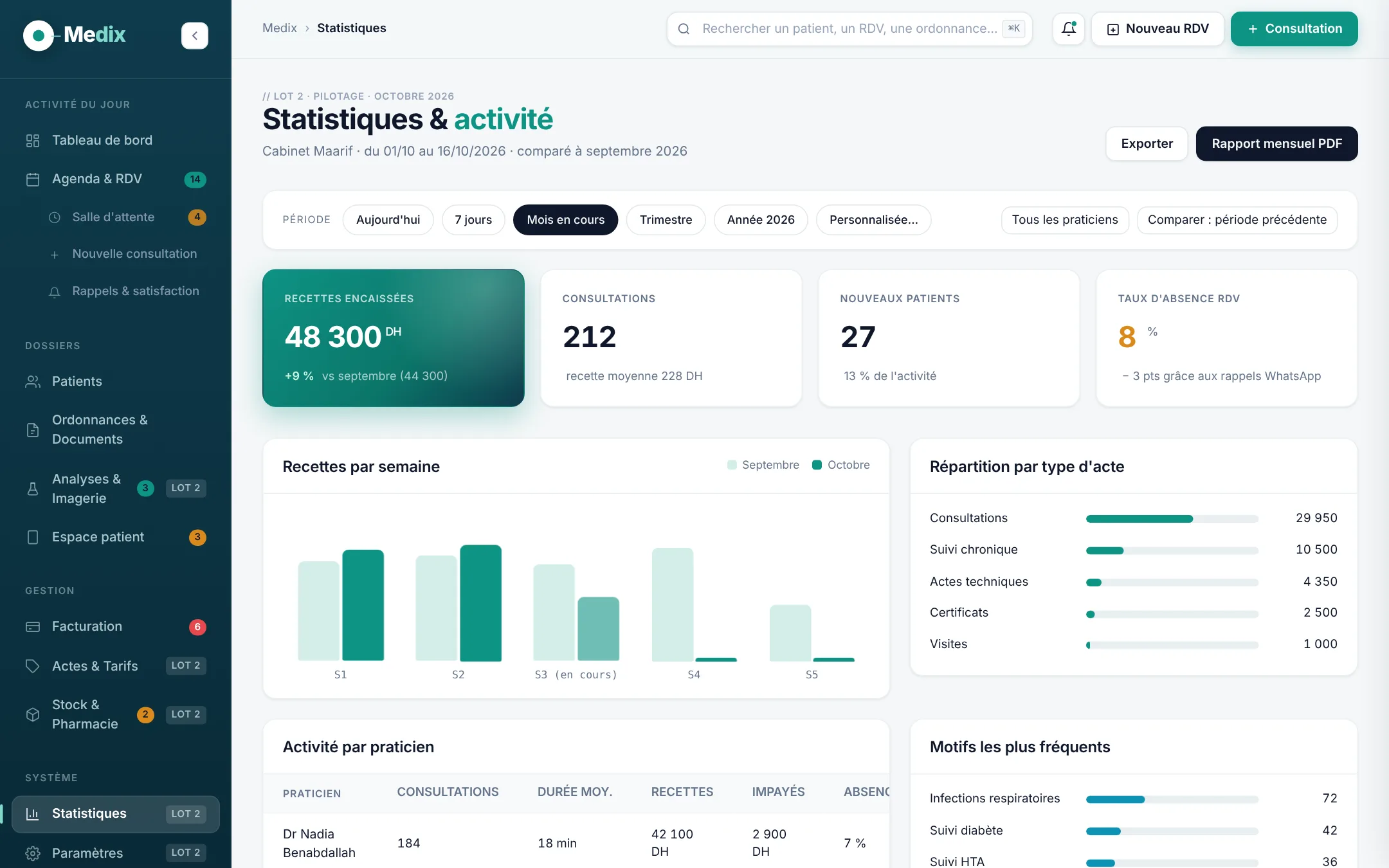Open Agenda & RDV in sidebar
Screen dimensions: 1389x868
pos(116,179)
